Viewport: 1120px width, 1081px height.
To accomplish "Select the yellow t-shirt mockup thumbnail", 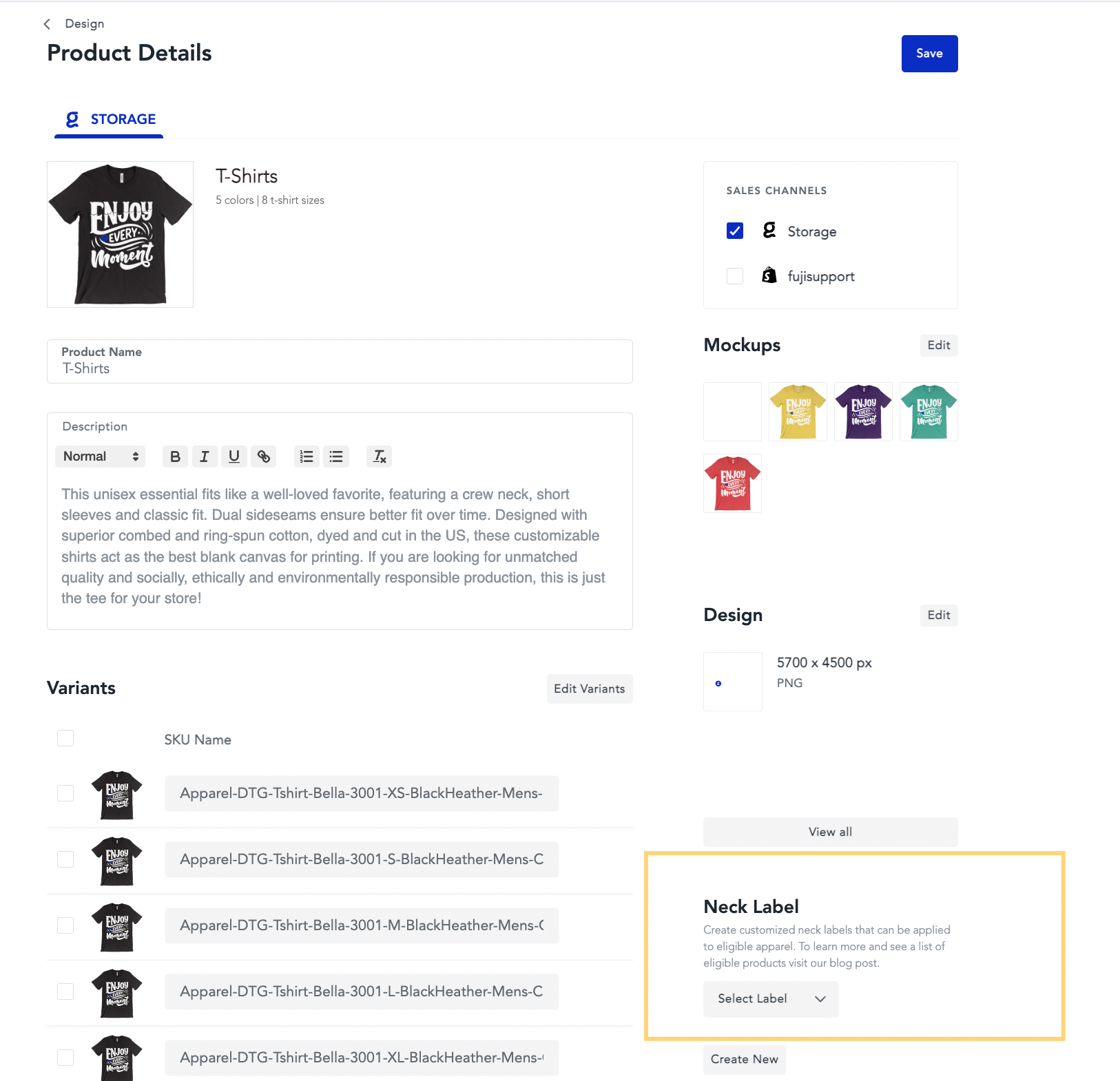I will (x=797, y=411).
